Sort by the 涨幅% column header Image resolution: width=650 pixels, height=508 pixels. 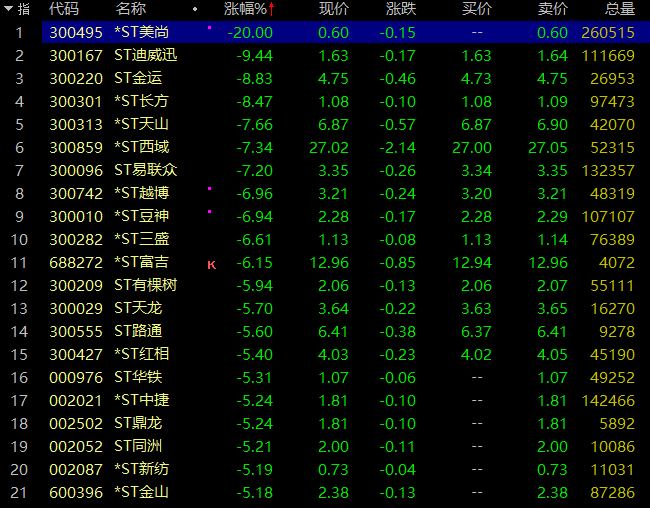(x=245, y=9)
